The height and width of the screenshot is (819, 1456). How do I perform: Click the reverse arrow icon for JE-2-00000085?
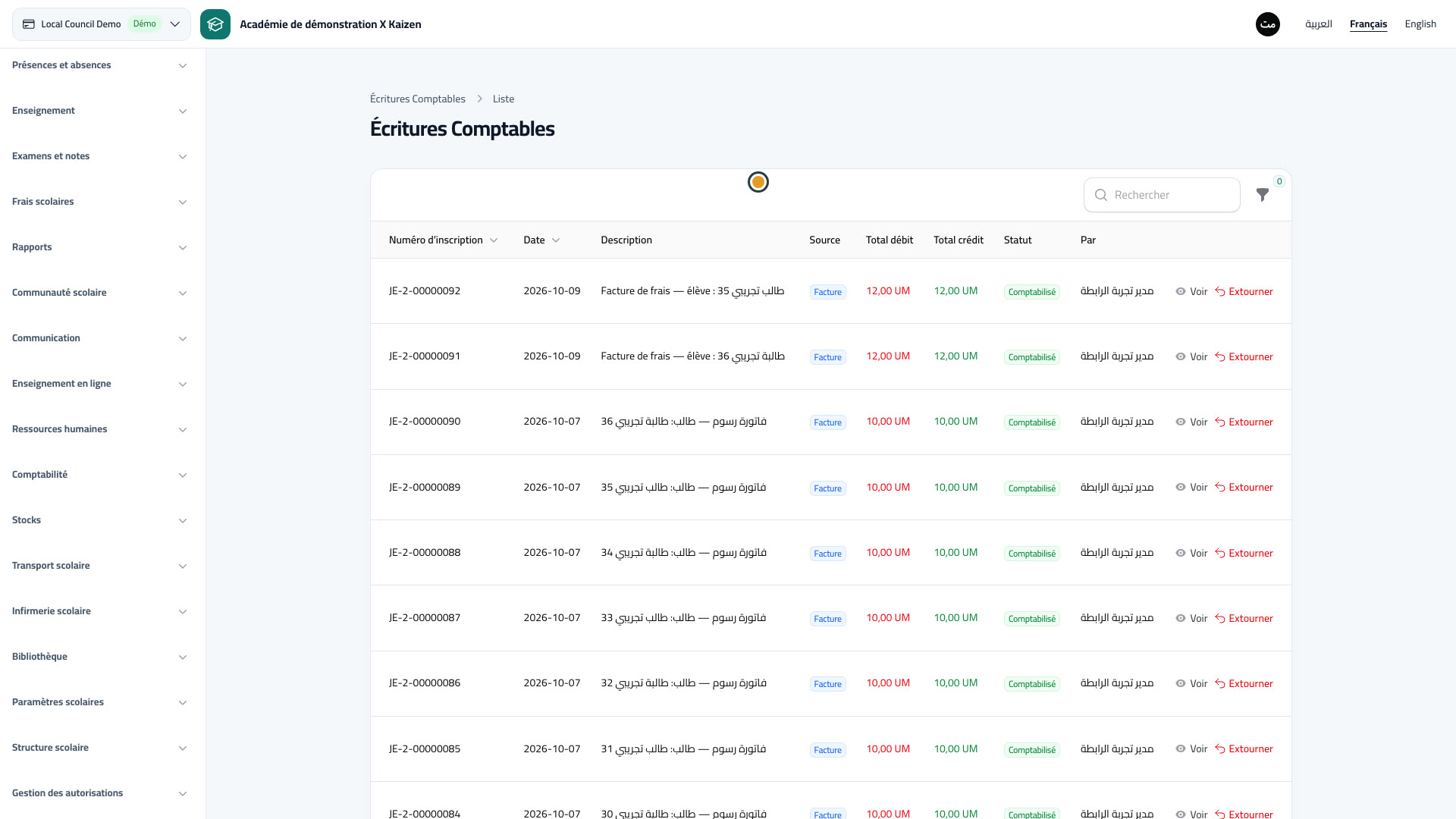(x=1220, y=748)
